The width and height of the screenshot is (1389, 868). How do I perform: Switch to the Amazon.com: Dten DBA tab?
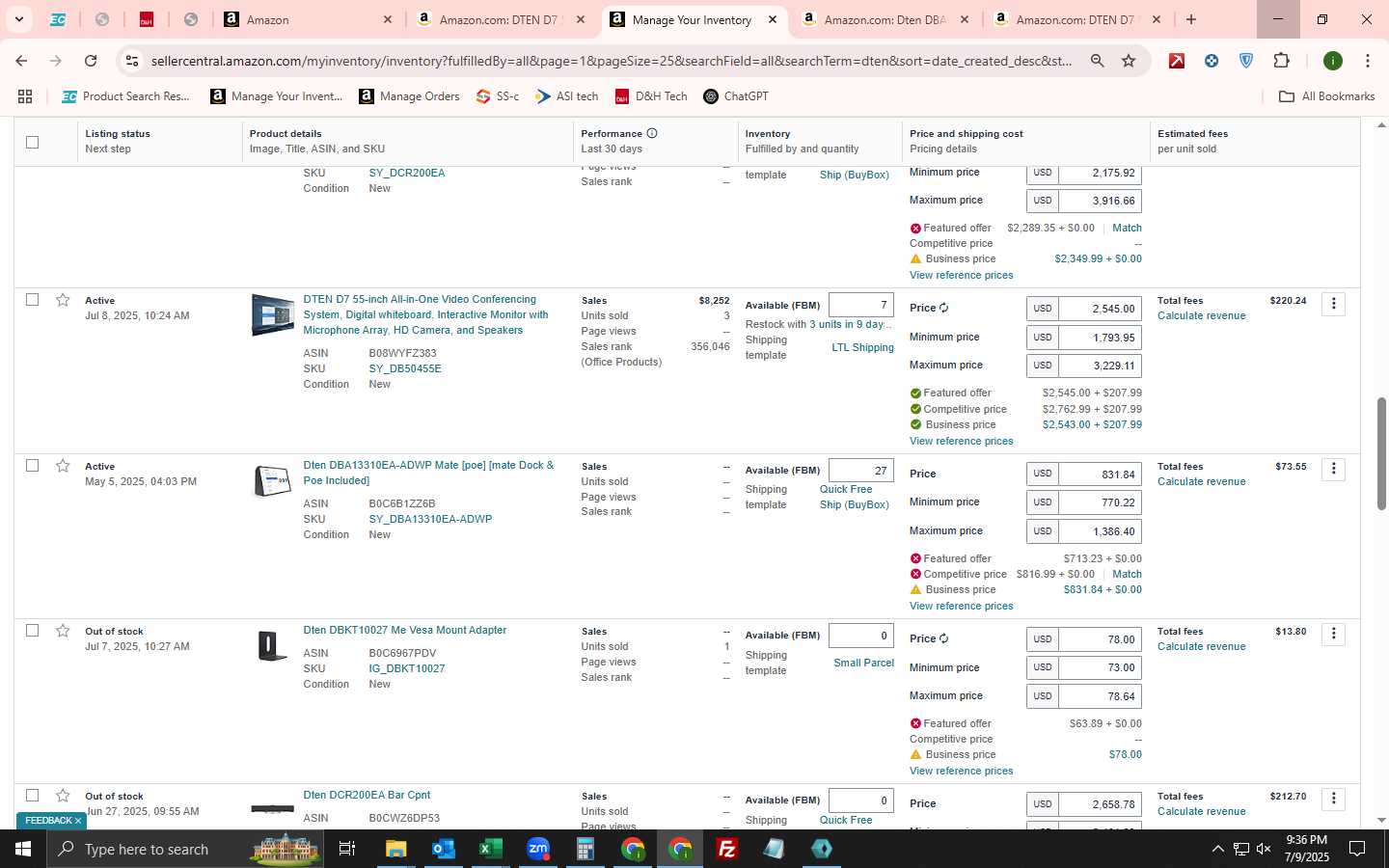coord(884,19)
